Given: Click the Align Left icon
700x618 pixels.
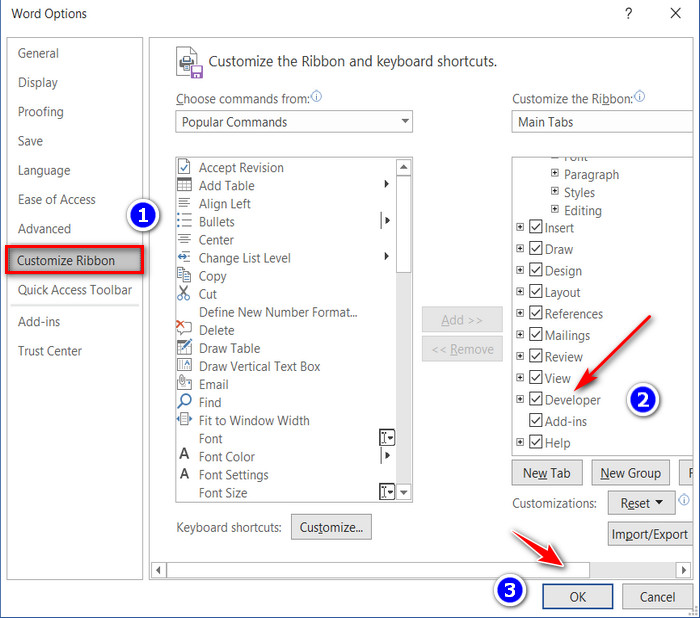Looking at the screenshot, I should 184,203.
